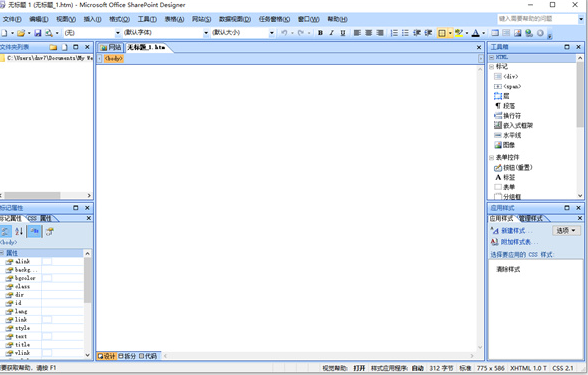Switch to Design view at bottom
The height and width of the screenshot is (375, 588).
coord(107,356)
